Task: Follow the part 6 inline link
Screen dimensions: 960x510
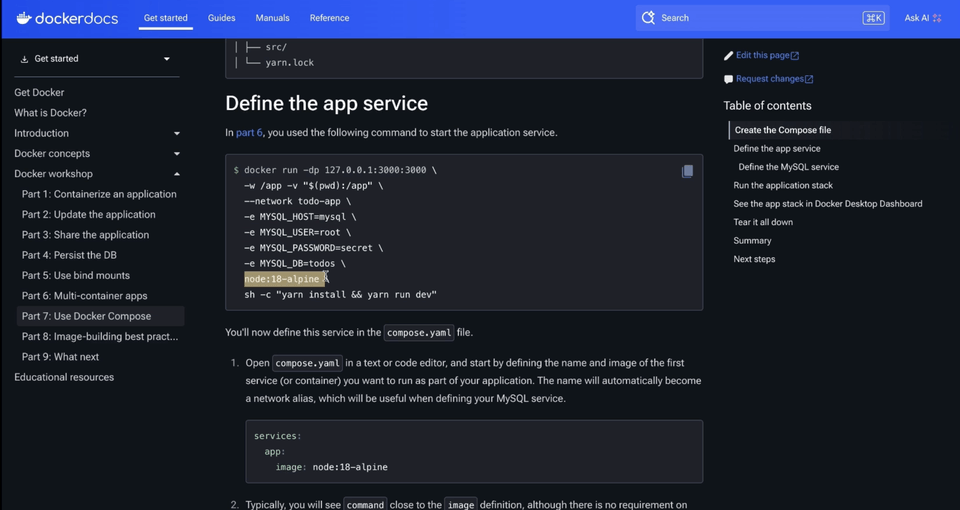Action: [x=249, y=132]
